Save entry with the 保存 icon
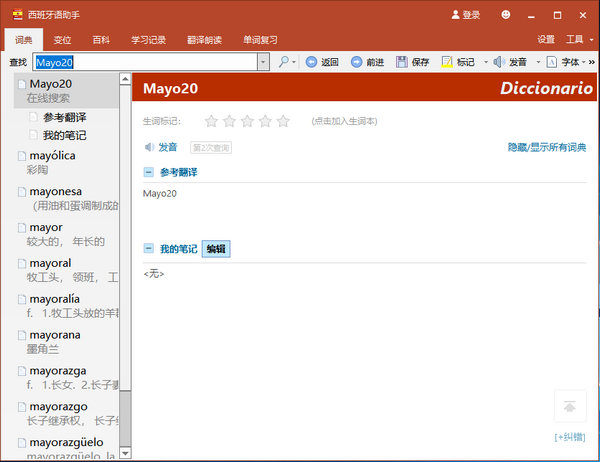This screenshot has height=462, width=600. coord(402,62)
